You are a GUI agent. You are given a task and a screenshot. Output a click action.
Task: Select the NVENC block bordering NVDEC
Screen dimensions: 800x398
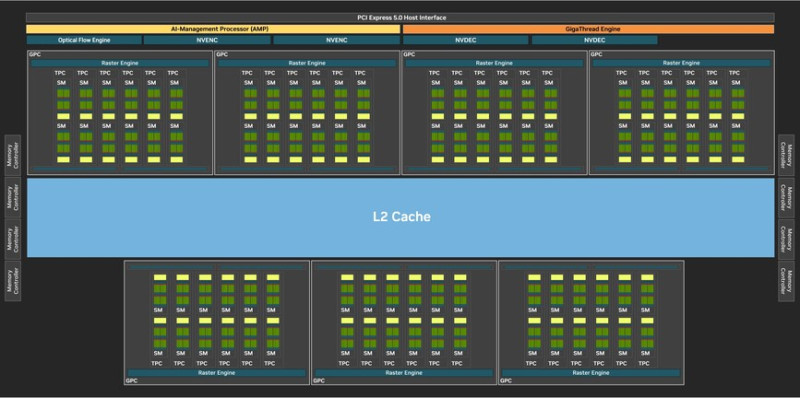pos(337,40)
